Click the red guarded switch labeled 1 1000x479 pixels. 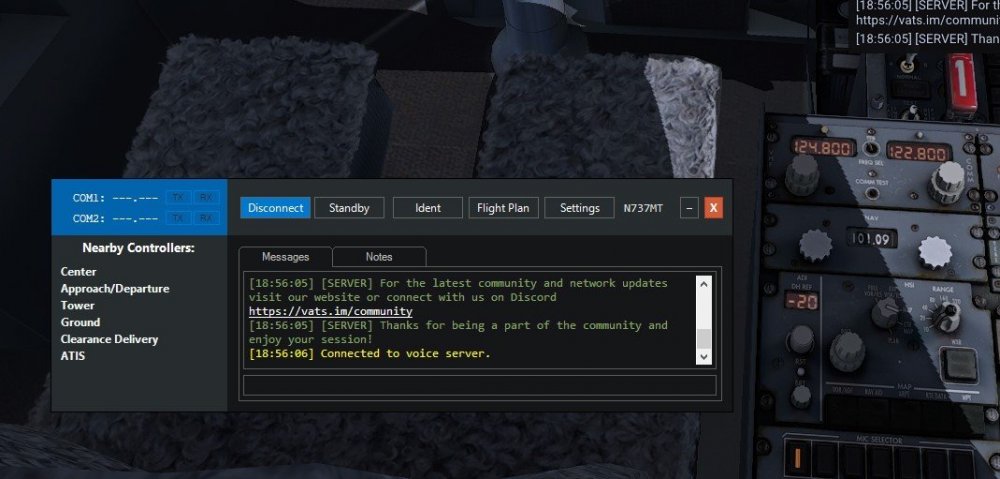(962, 83)
